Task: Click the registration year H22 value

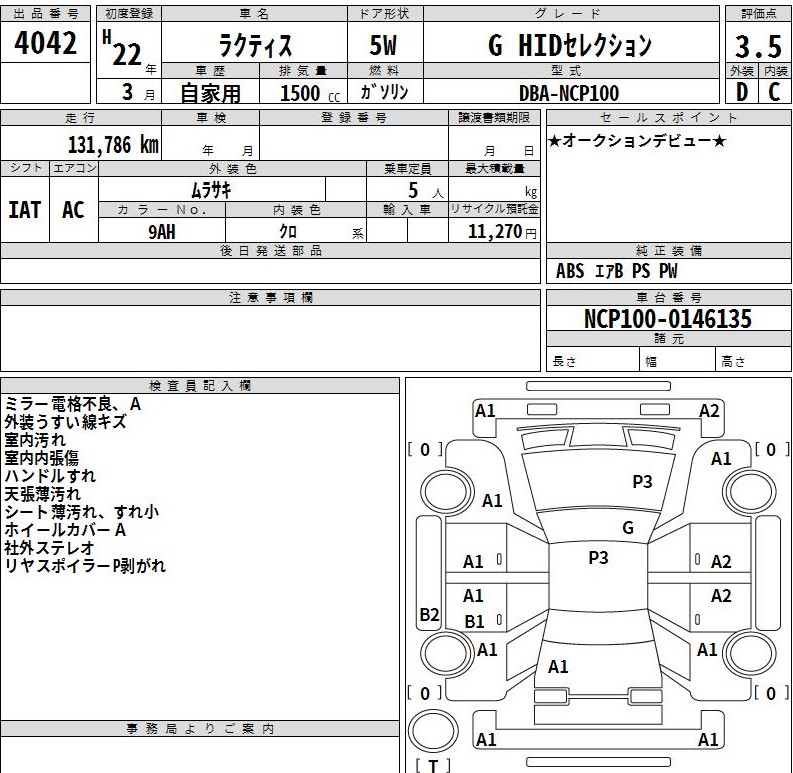Action: [121, 49]
